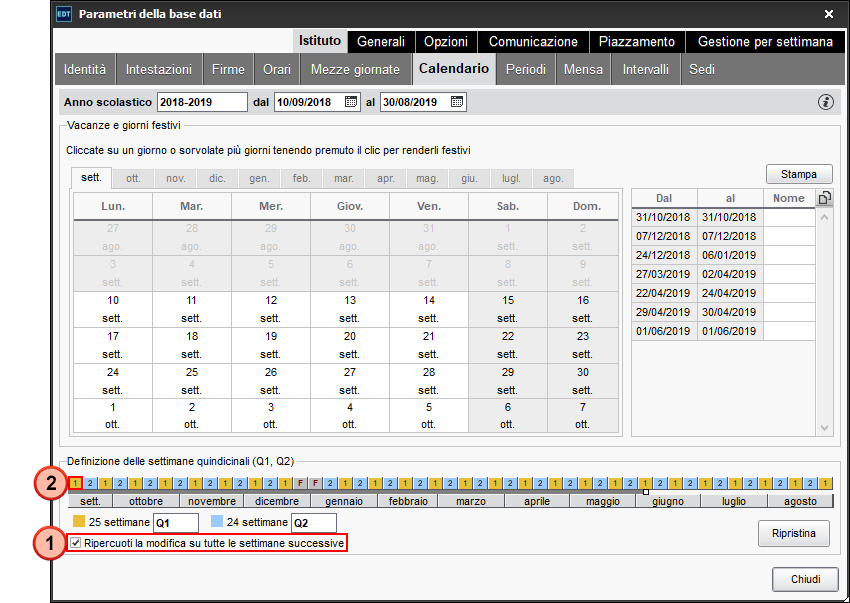This screenshot has height=603, width=850.
Task: Select the 14 sett. day cell
Action: pos(429,309)
